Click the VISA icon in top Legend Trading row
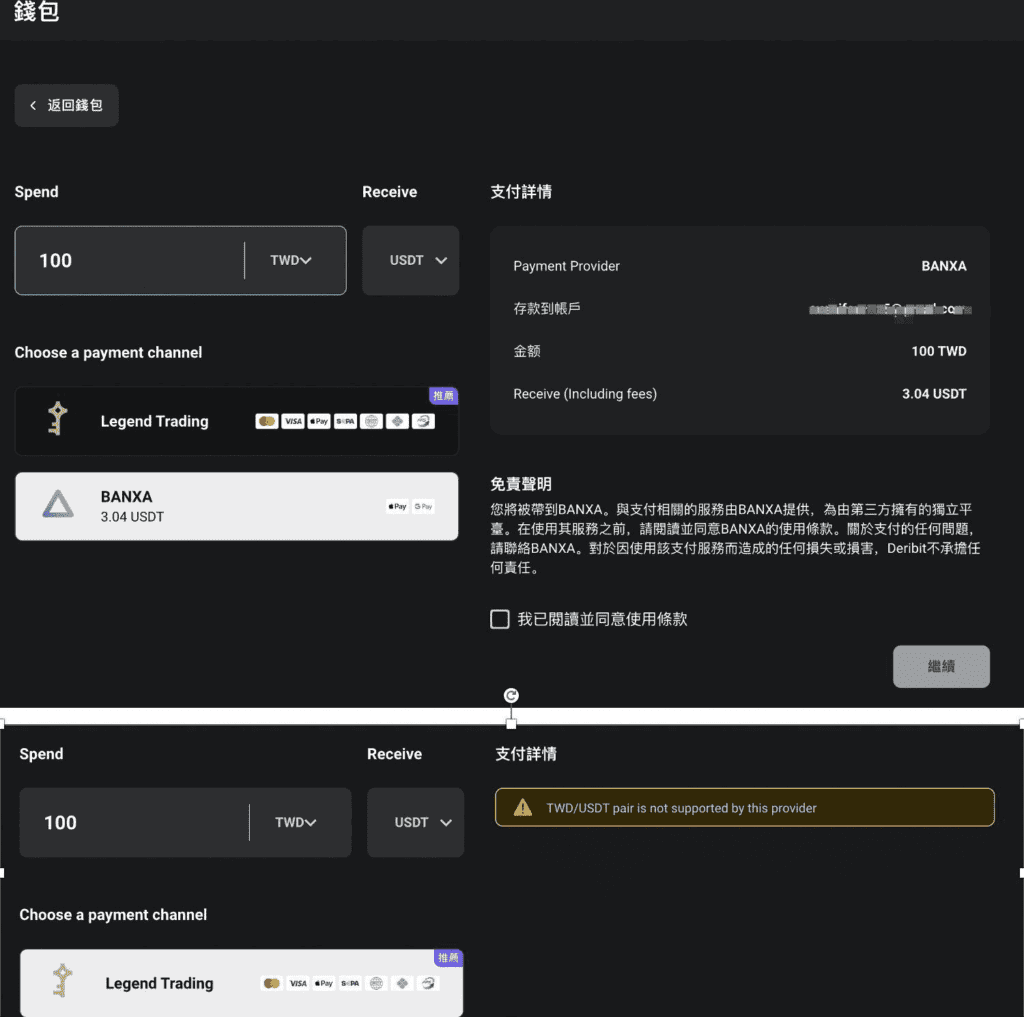The height and width of the screenshot is (1017, 1024). [293, 421]
